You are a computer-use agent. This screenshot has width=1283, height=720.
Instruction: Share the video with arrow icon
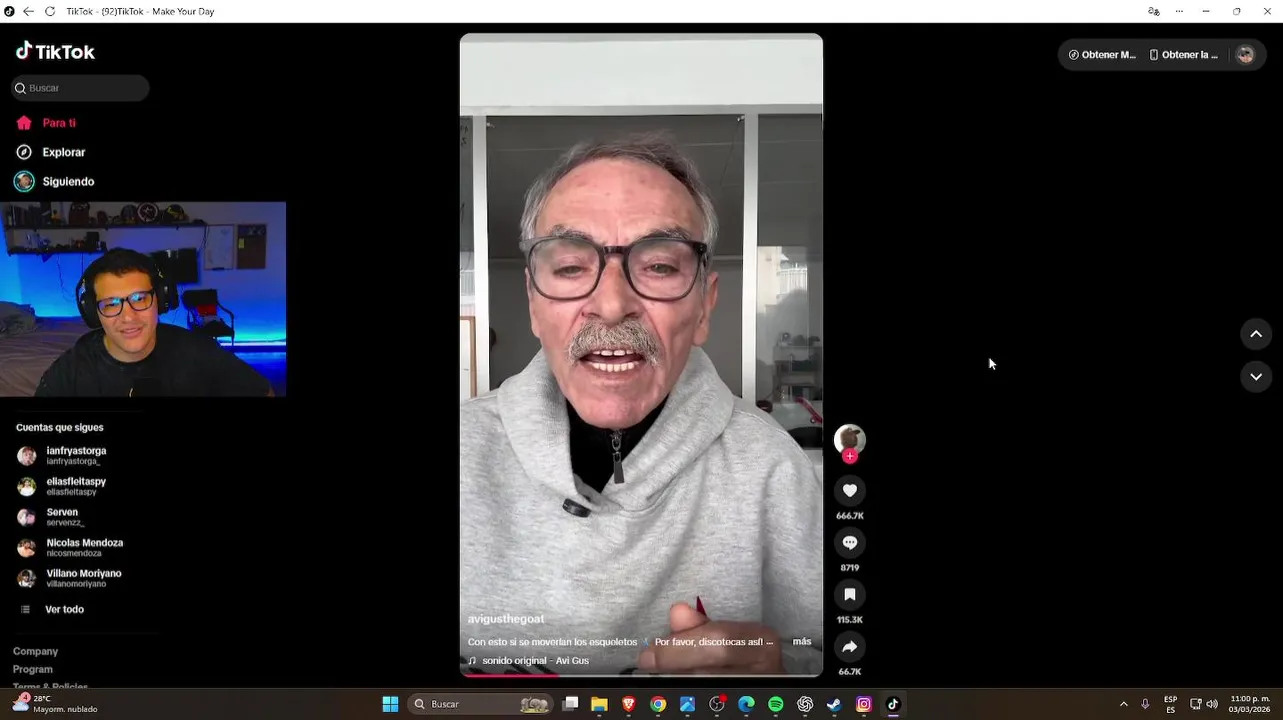pyautogui.click(x=850, y=646)
